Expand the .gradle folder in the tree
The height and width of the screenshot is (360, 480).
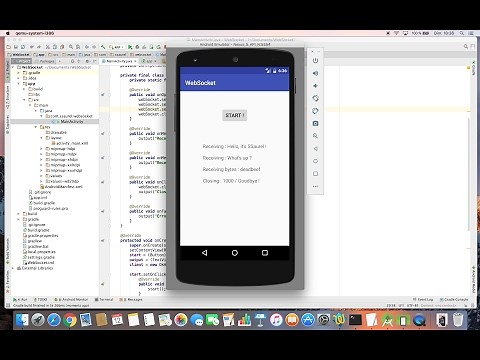[x=19, y=73]
